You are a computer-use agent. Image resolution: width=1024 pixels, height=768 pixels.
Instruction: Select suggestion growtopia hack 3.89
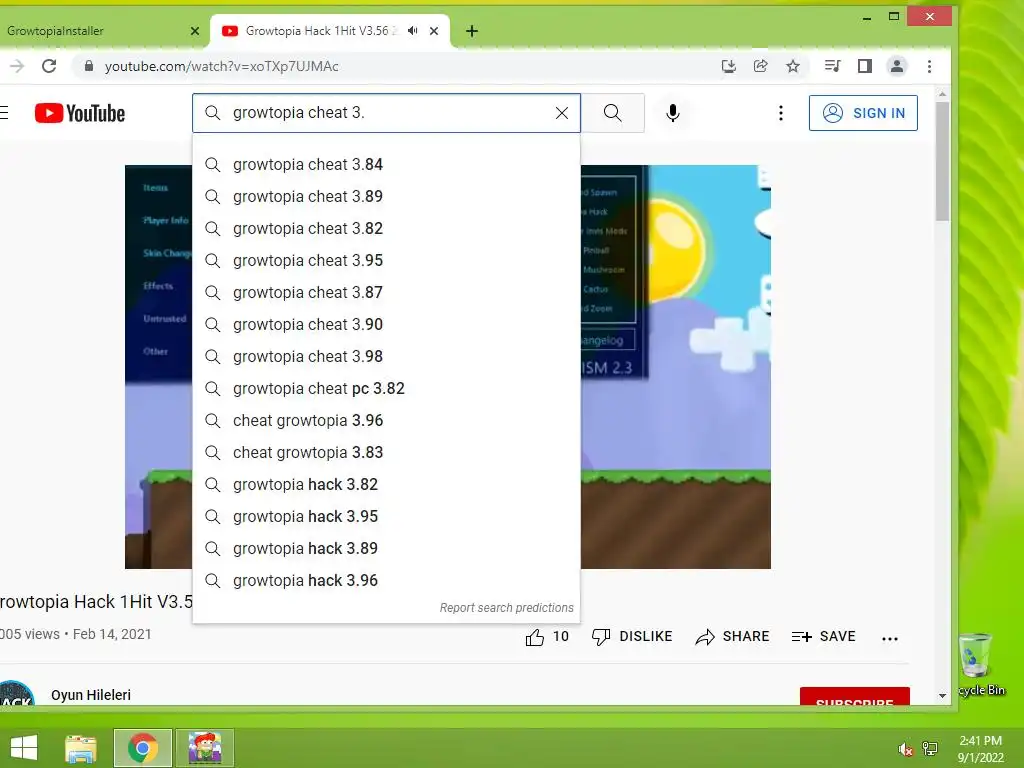[386, 549]
